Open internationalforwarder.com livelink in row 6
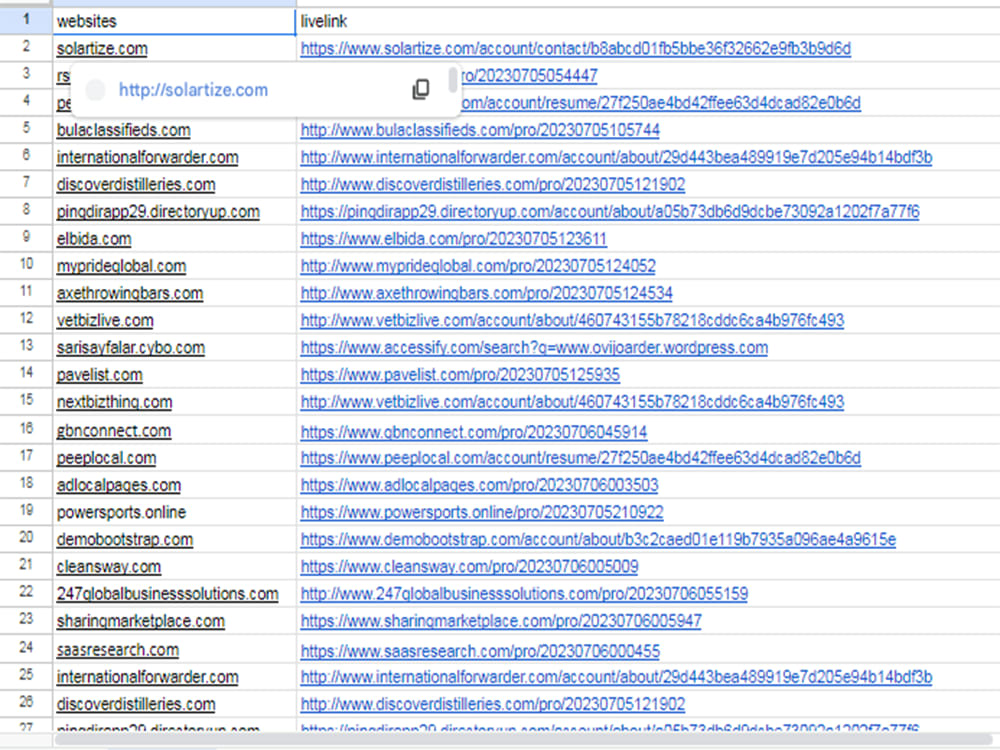Screen dimensions: 1000x750 click(616, 158)
